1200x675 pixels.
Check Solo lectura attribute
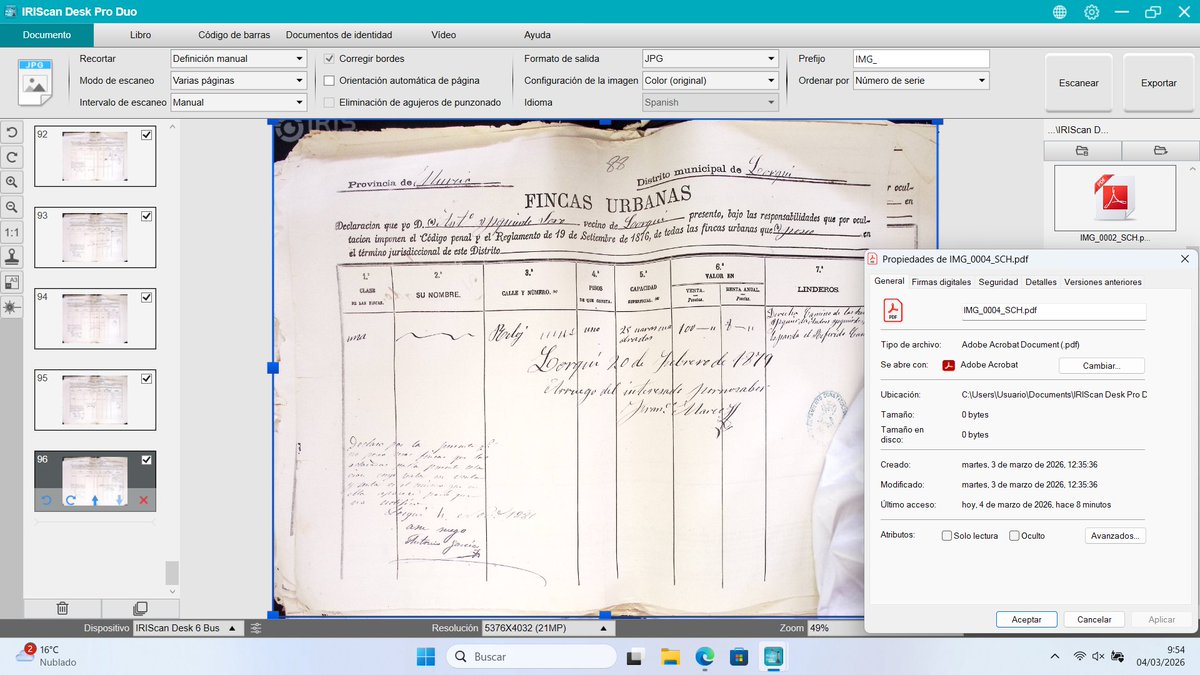click(947, 536)
